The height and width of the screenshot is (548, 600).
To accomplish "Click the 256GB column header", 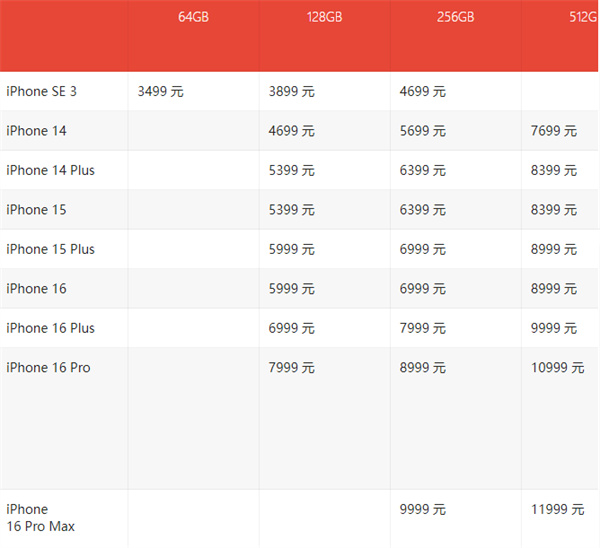I will (x=455, y=17).
